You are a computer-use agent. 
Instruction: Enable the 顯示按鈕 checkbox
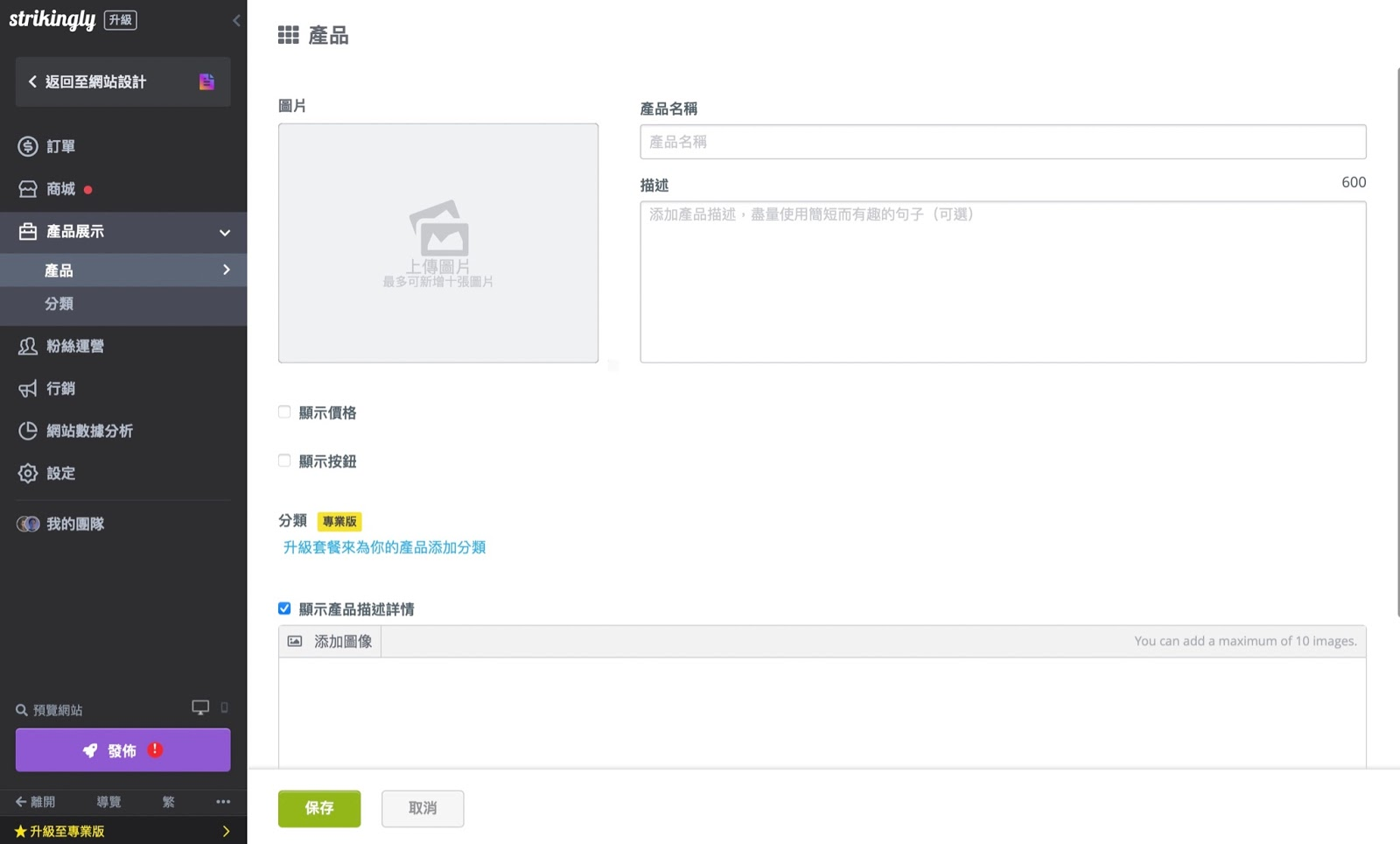click(284, 461)
